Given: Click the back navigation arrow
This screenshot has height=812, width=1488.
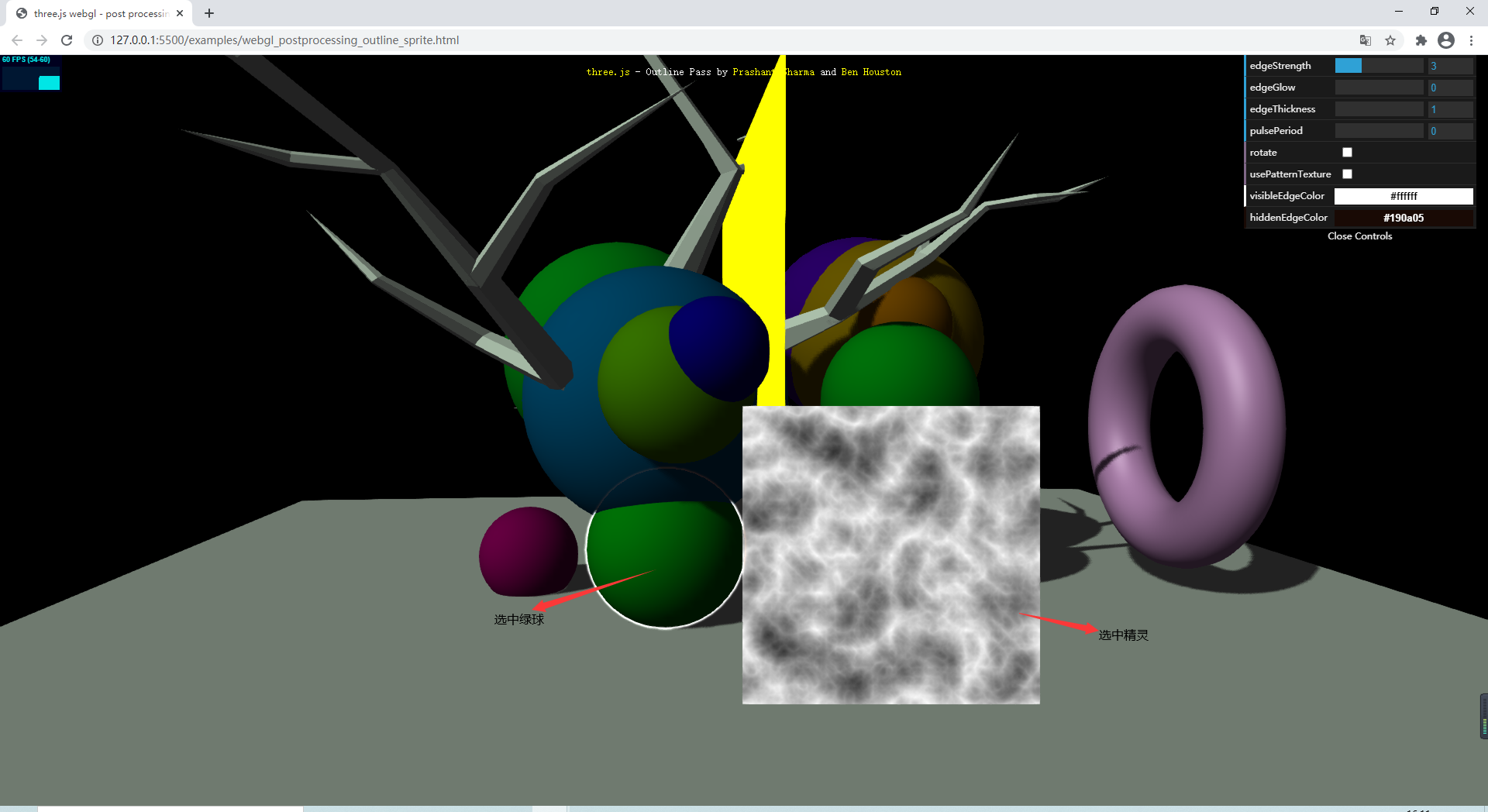Looking at the screenshot, I should click(16, 40).
